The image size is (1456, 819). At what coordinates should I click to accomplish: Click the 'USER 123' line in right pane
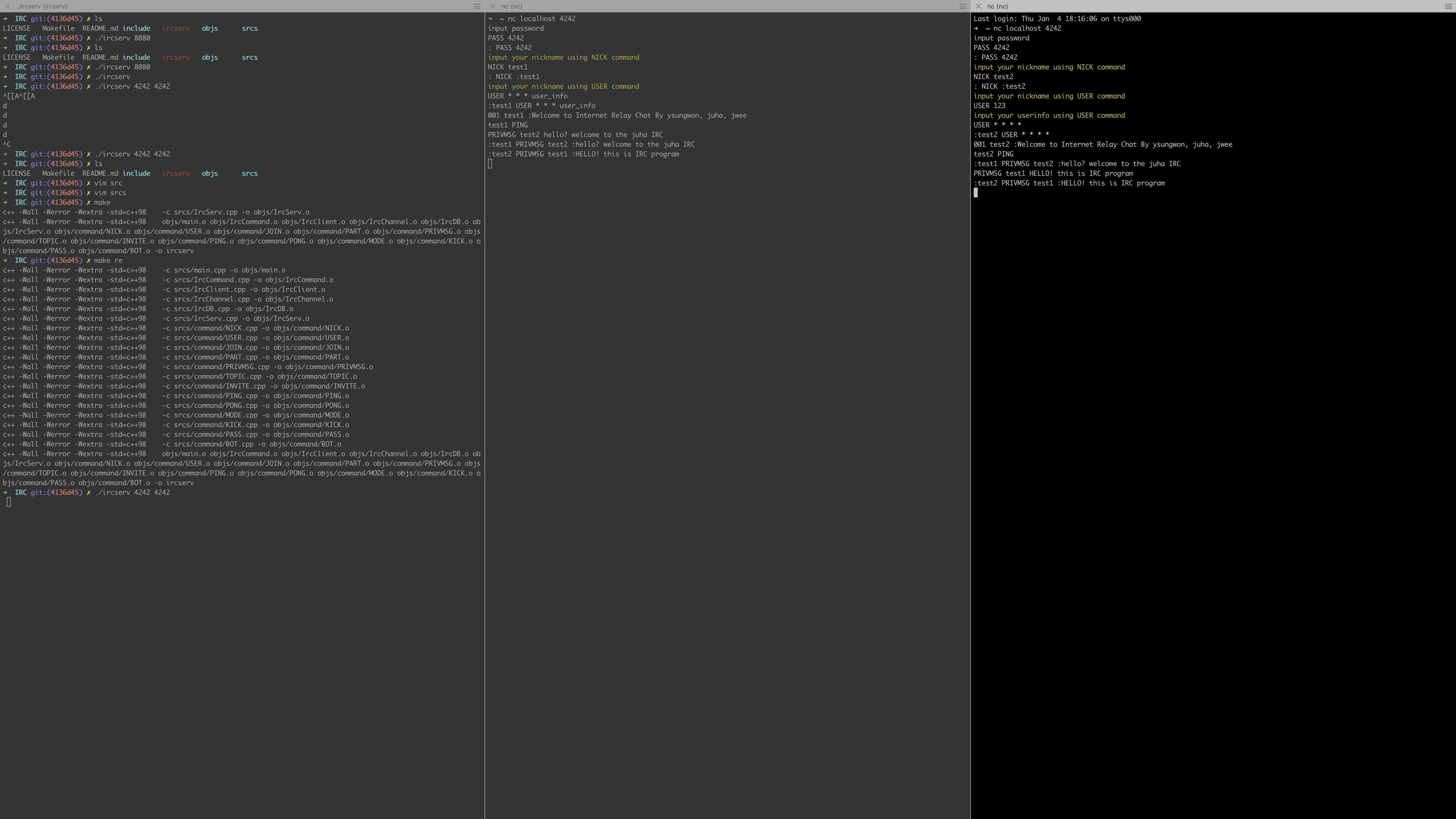click(989, 106)
